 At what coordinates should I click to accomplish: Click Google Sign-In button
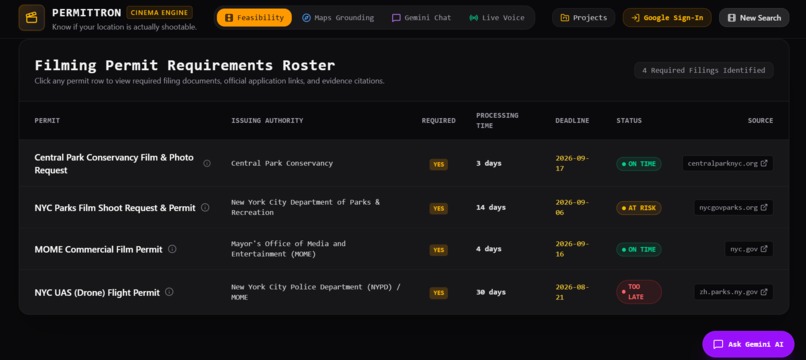667,17
